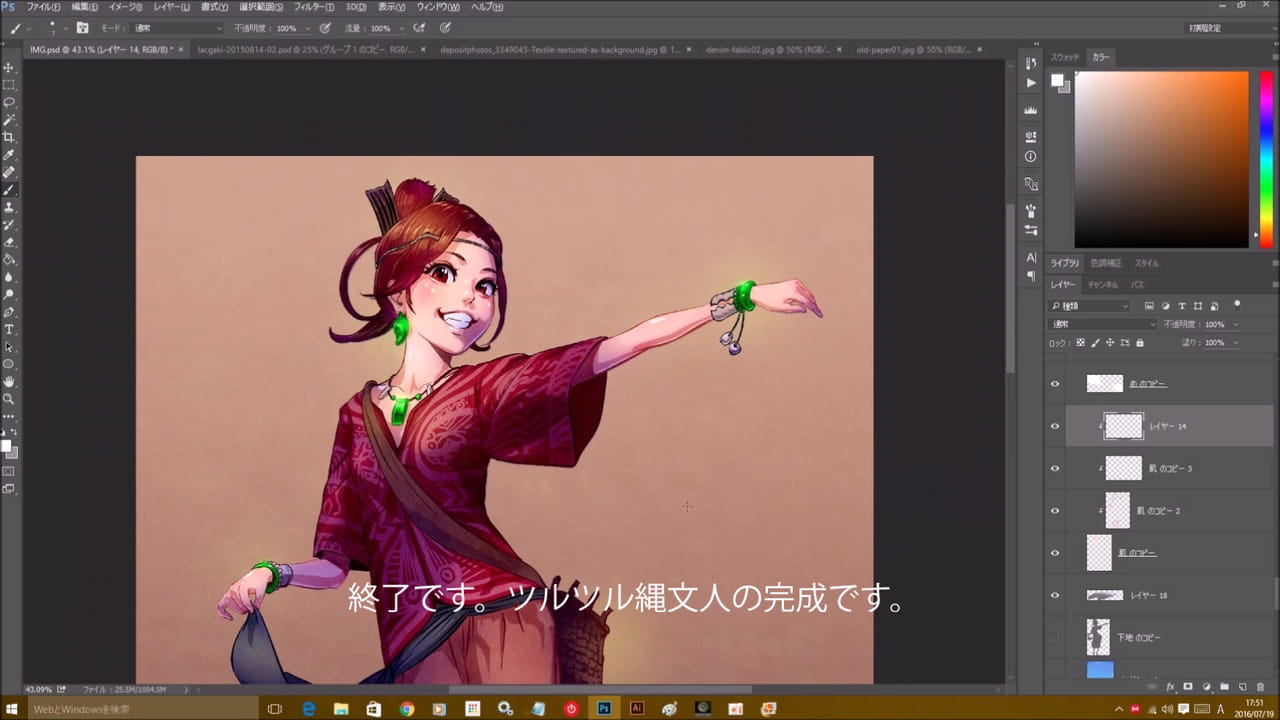Screen dimensions: 1280x720
Task: Choose the Crop tool
Action: [9, 137]
